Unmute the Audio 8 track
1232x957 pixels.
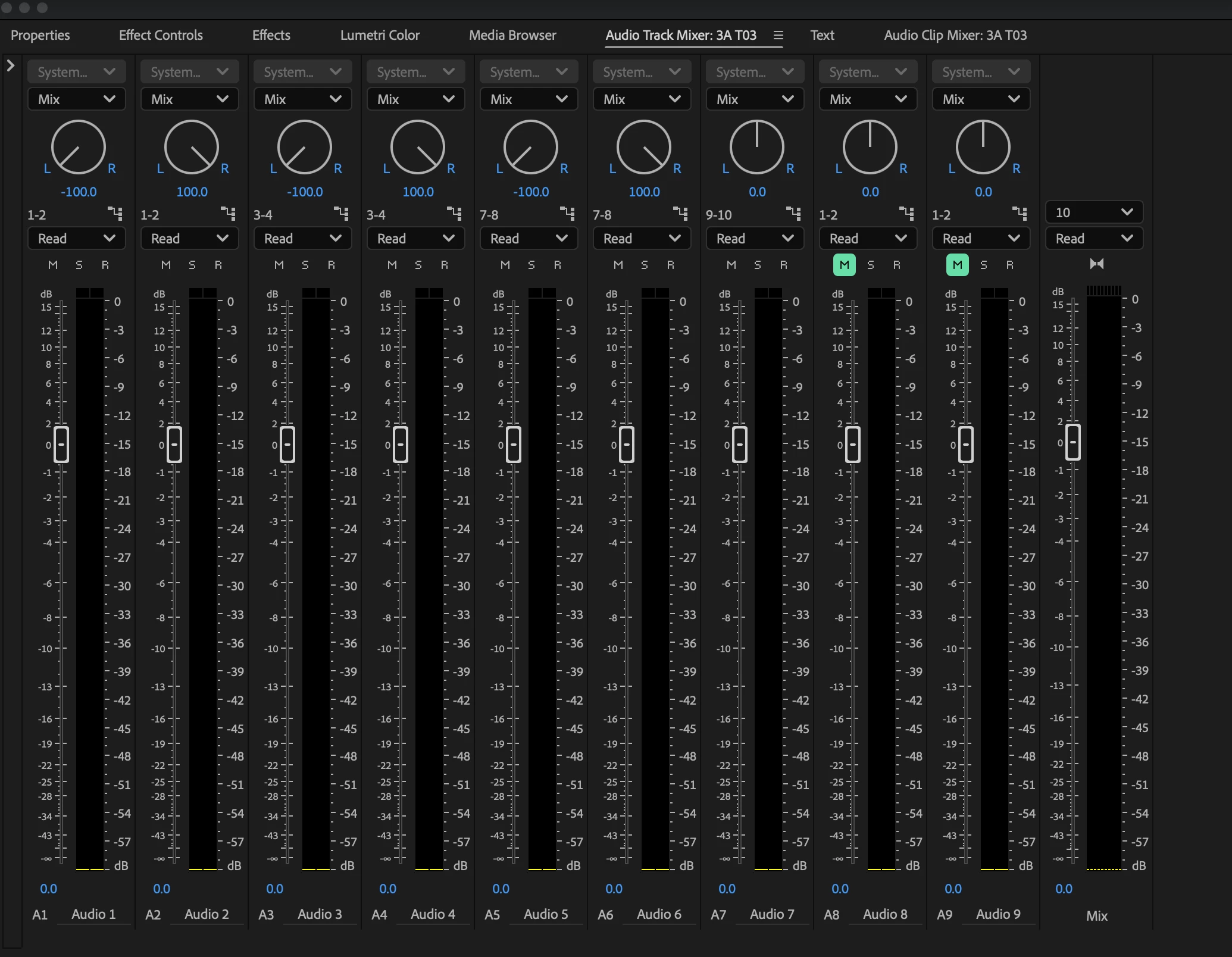click(844, 265)
